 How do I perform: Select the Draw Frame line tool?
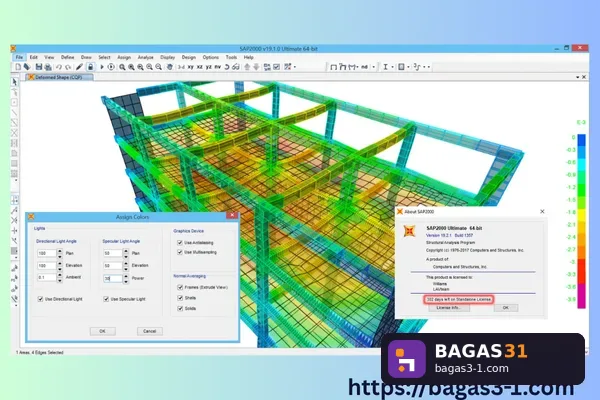click(14, 113)
